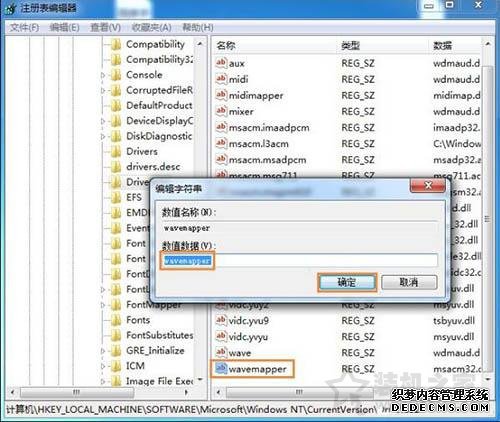
Task: Click the 名称 column header
Action: pyautogui.click(x=275, y=45)
